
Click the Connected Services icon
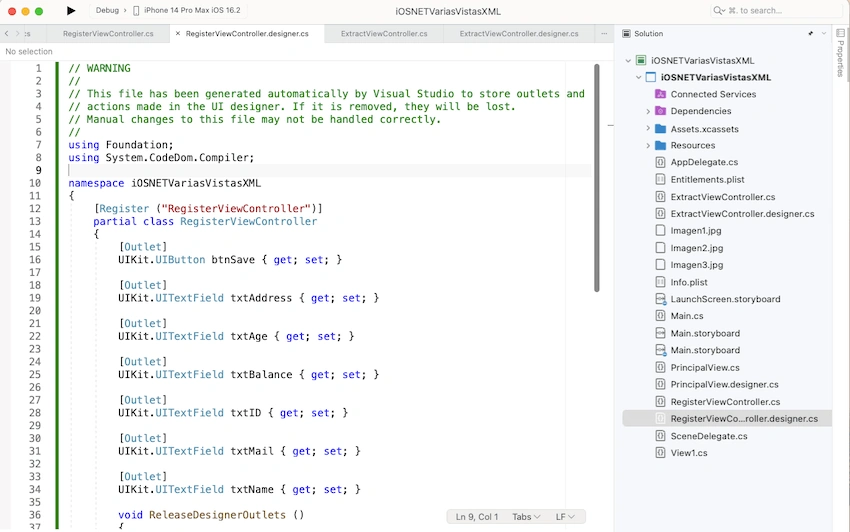[x=660, y=94]
